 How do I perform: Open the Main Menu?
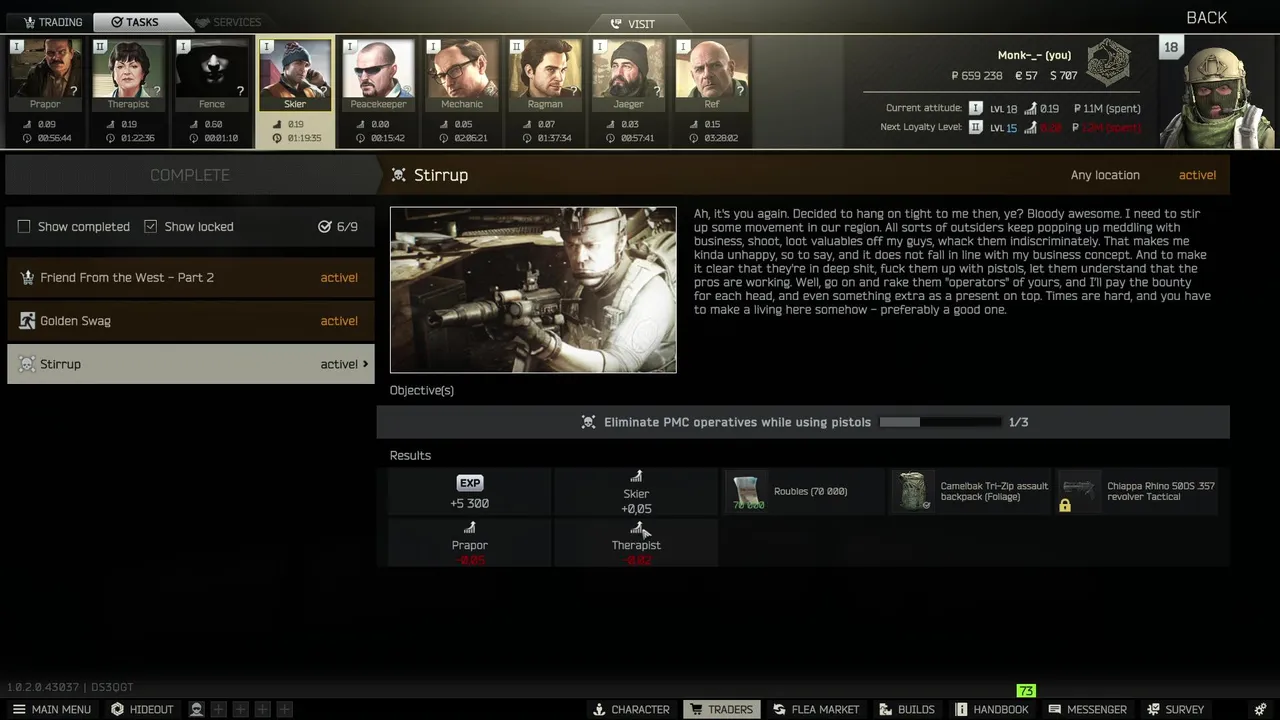coord(51,709)
